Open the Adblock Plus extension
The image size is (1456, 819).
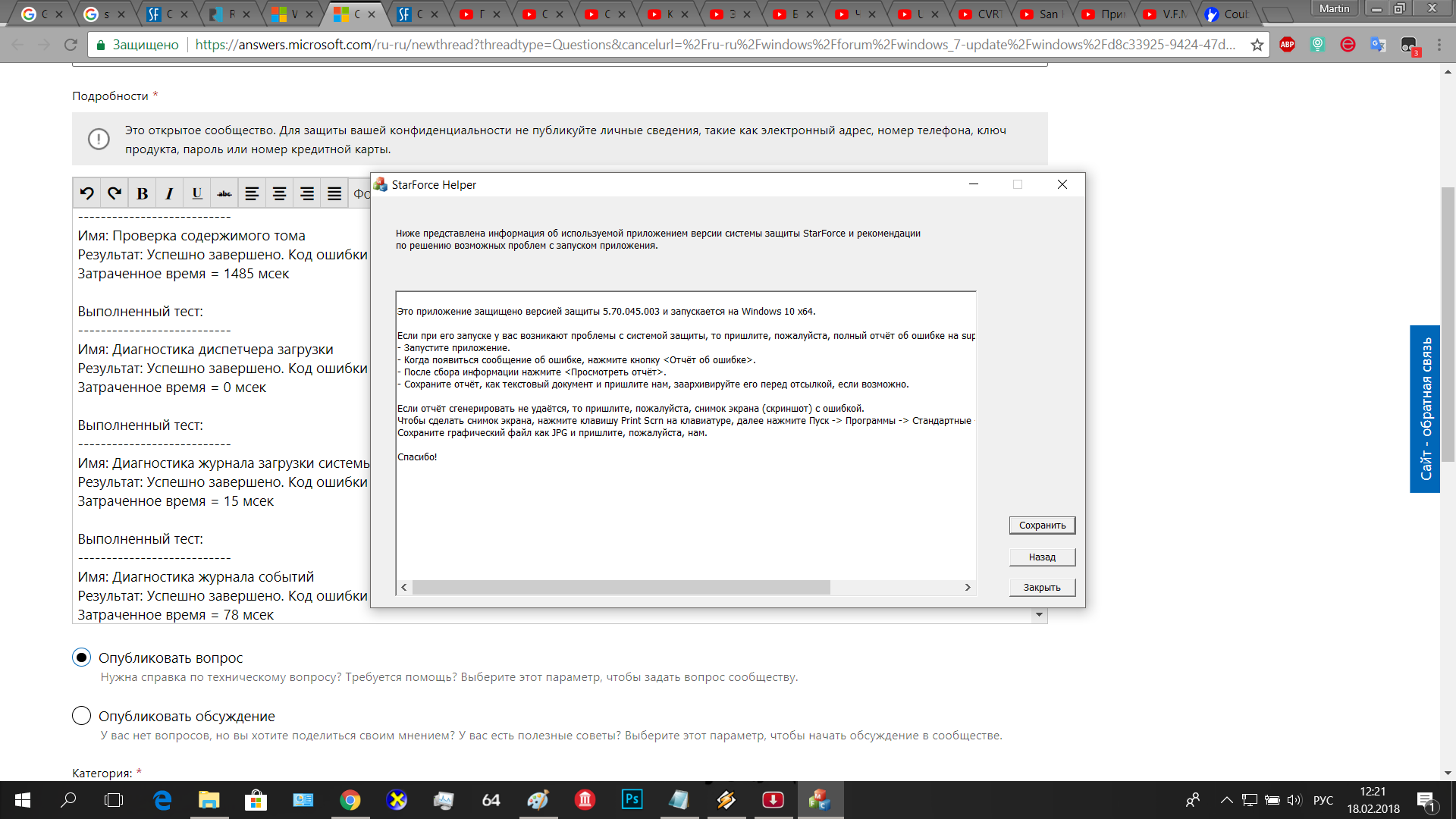click(1287, 45)
